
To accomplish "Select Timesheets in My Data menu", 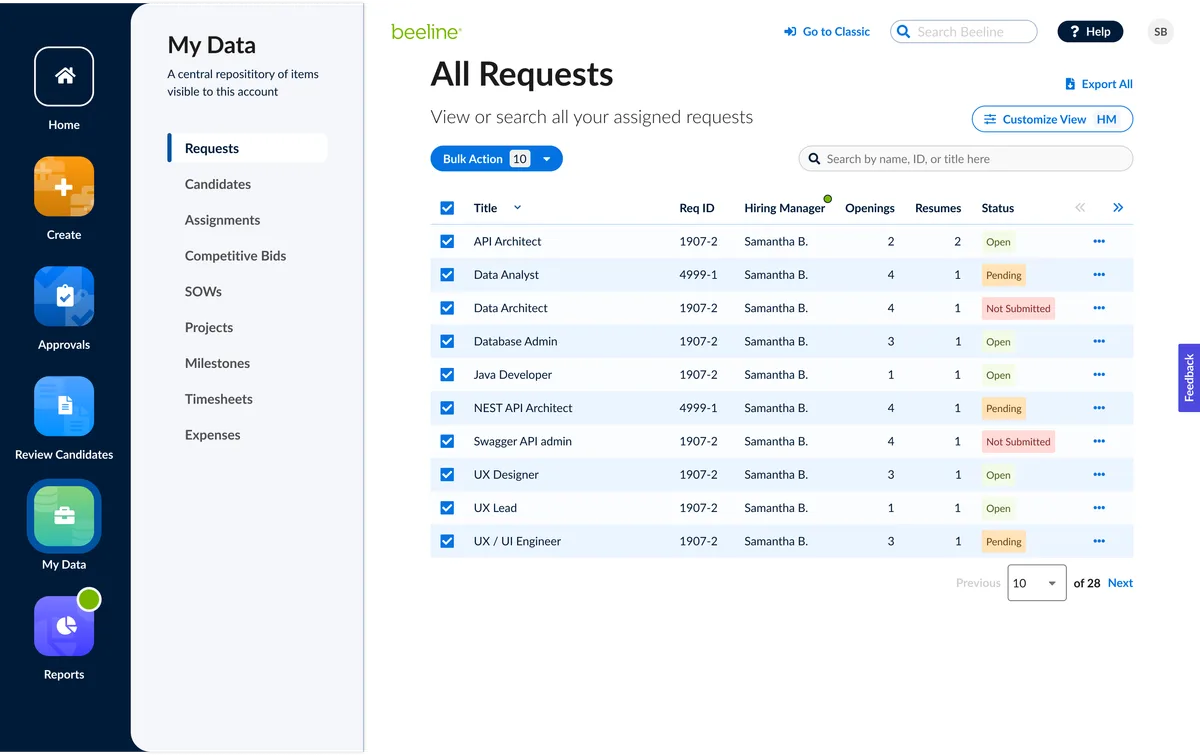I will [x=219, y=399].
